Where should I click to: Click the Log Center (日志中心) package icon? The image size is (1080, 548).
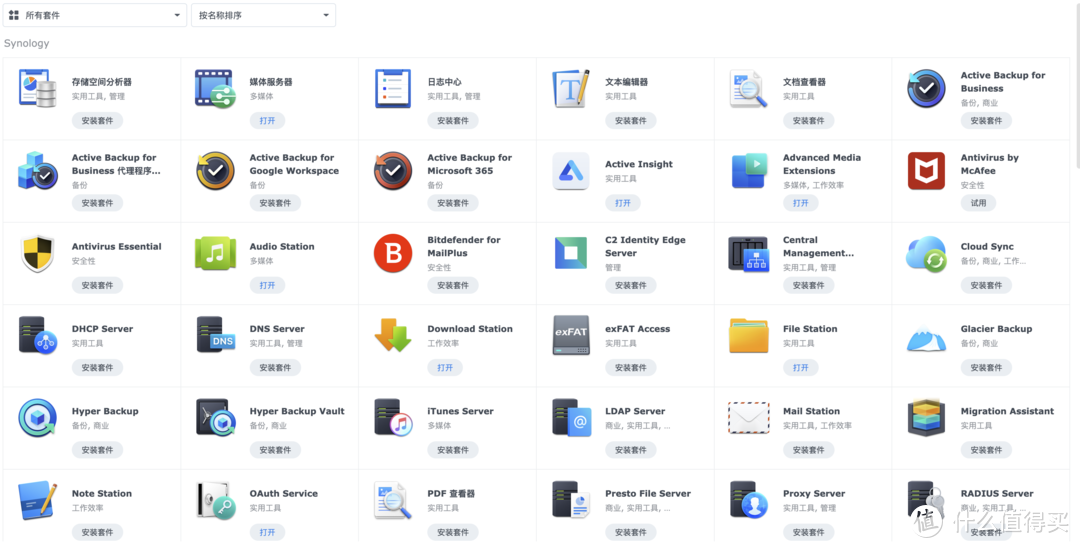[x=393, y=88]
